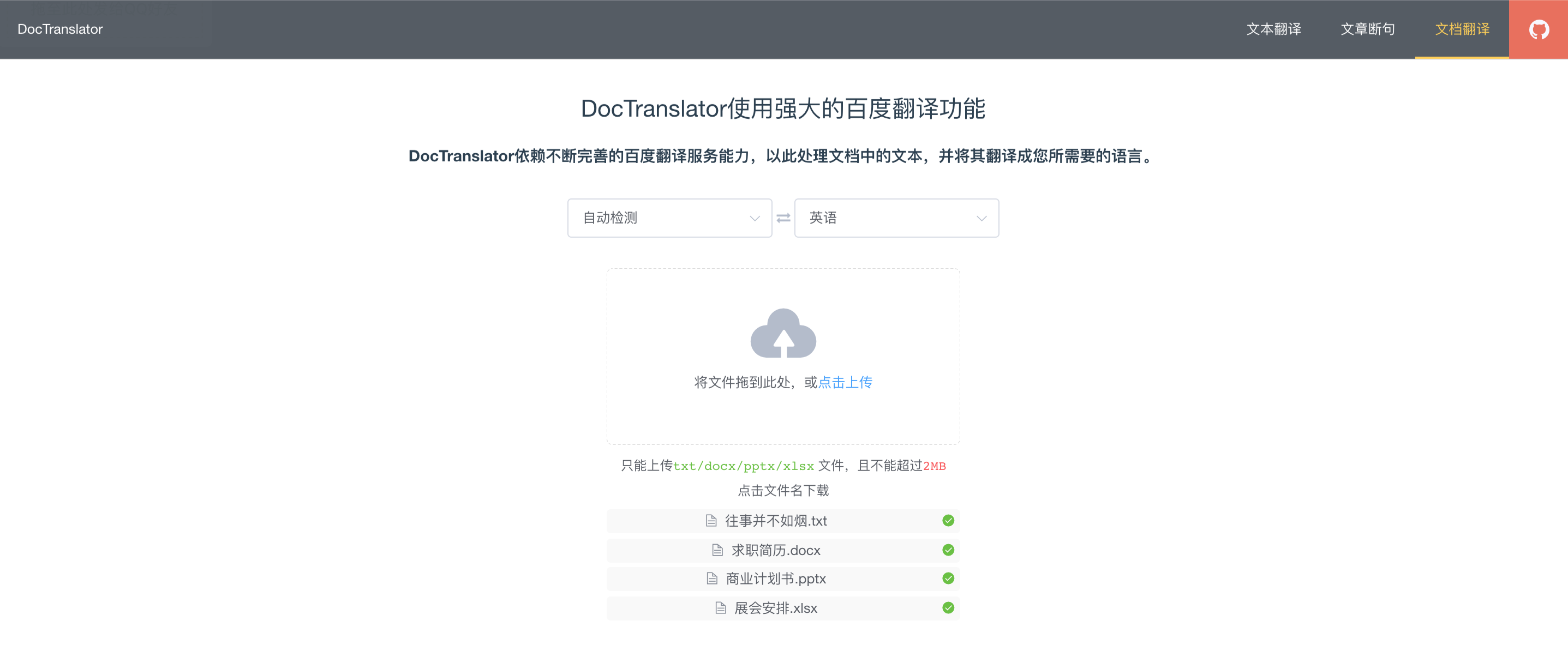Click green checkmark for 往事并不如烟.txt
1568x663 pixels.
(948, 521)
